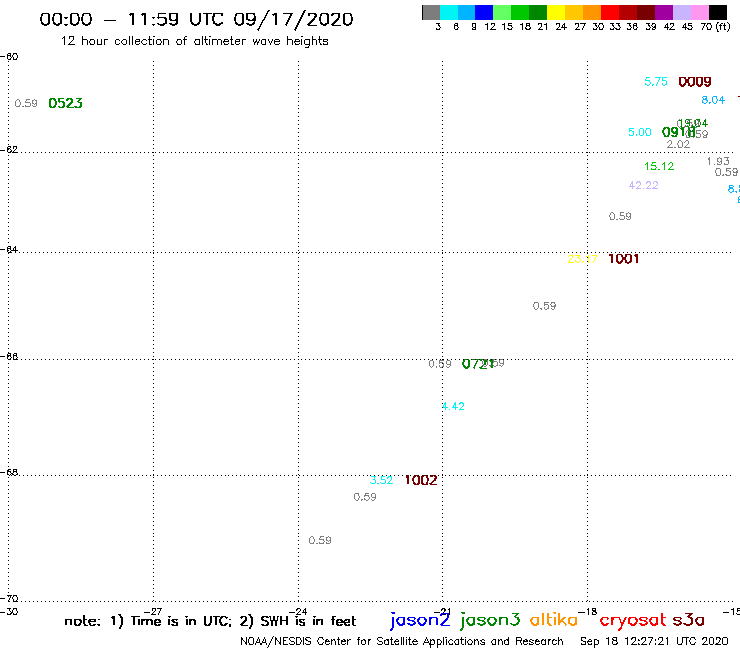Select the yellow swatch in the color legend
Image resolution: width=740 pixels, height=650 pixels.
point(556,12)
